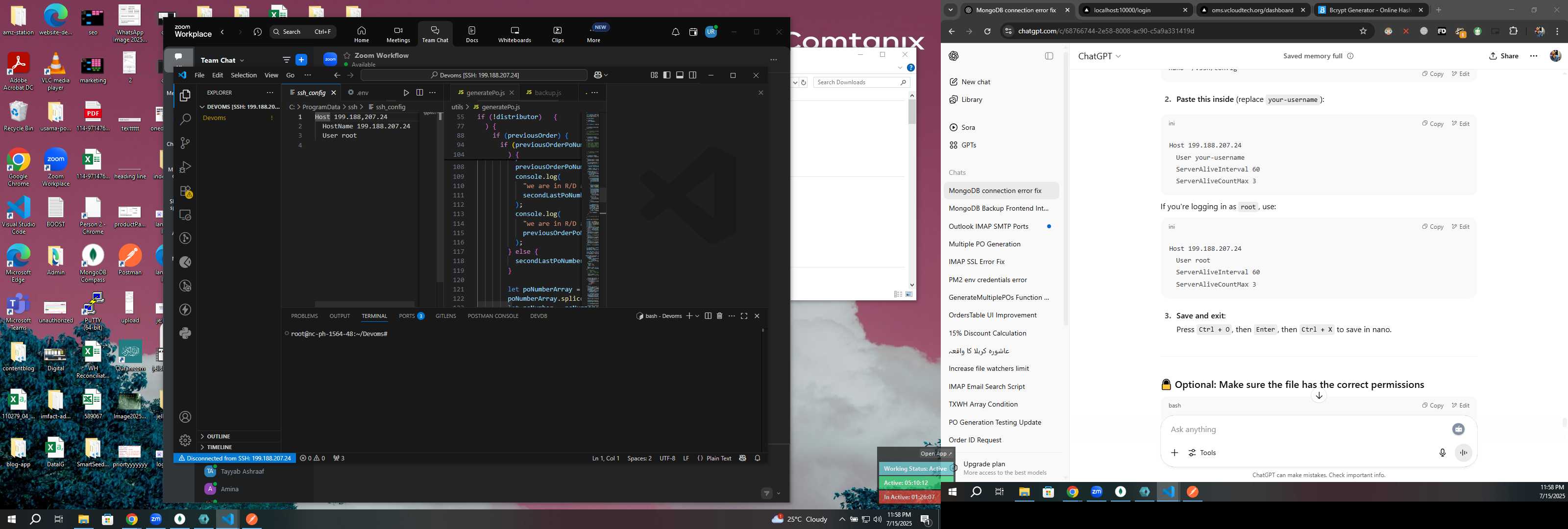Reload the ChatGPT page in Chrome
This screenshot has width=1568, height=529.
(x=987, y=31)
